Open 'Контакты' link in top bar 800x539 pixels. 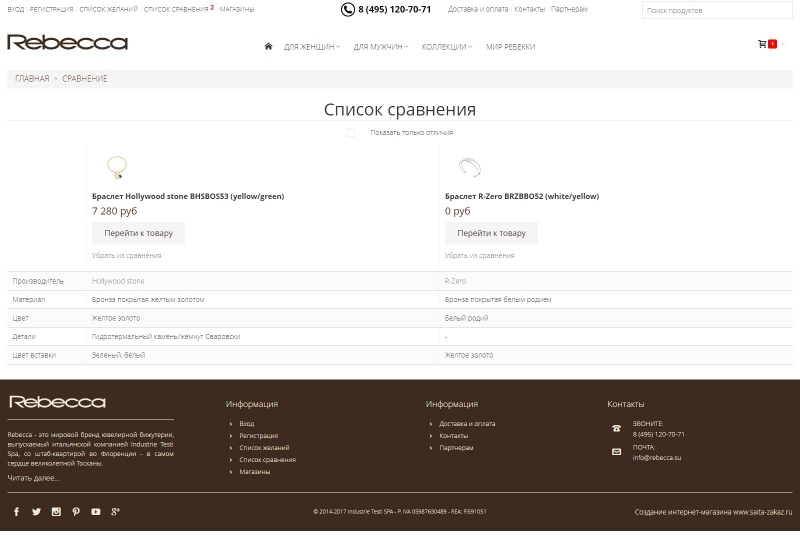click(x=530, y=9)
